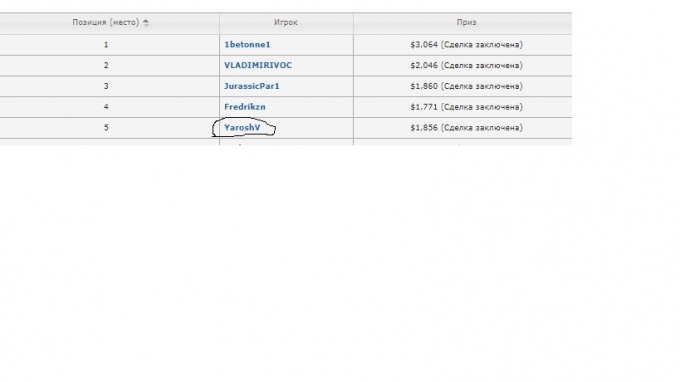
Task: Select position number 4 cell
Action: click(x=110, y=107)
